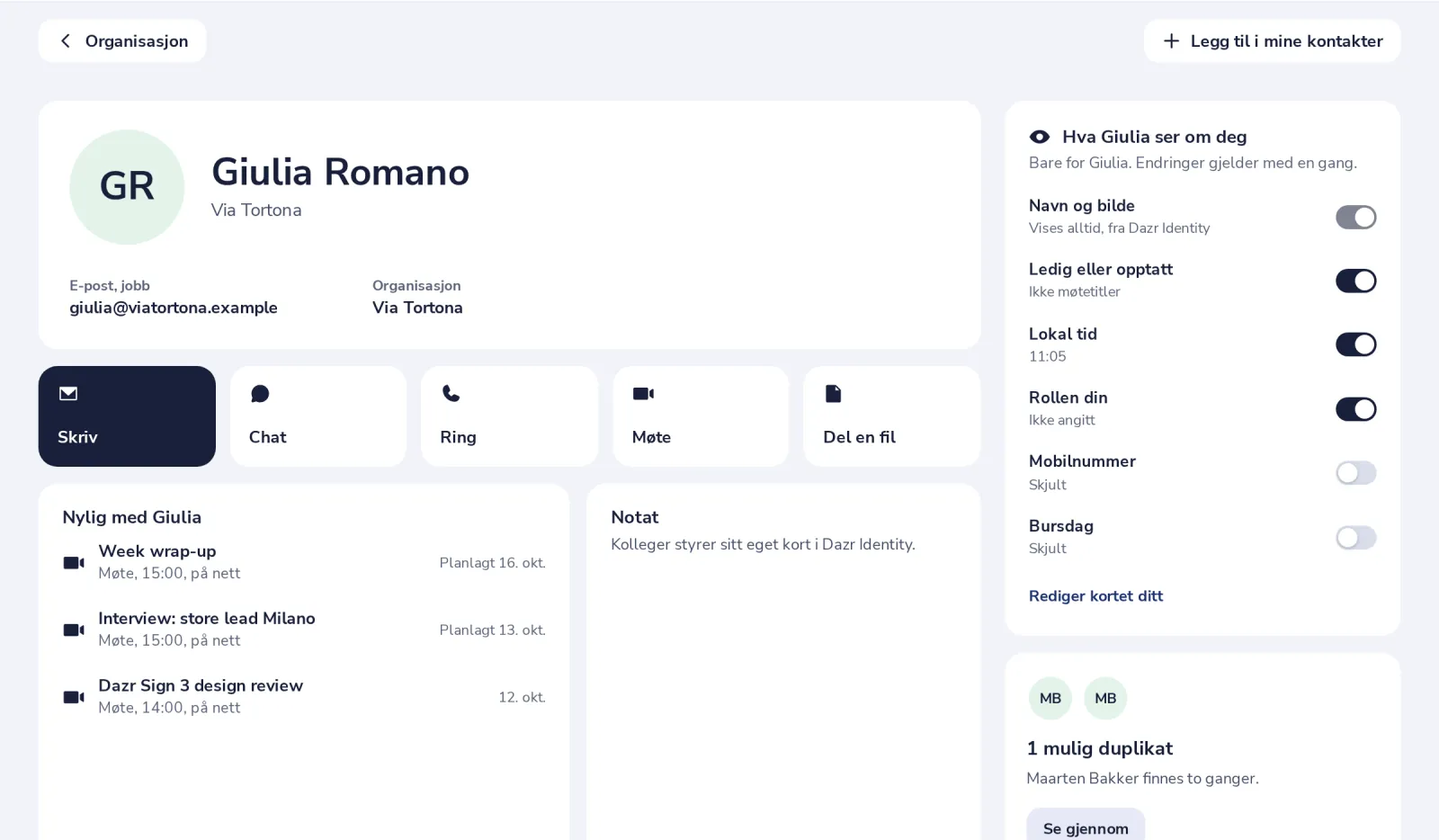The width and height of the screenshot is (1439, 840).
Task: Enable the Mobilnummer toggle
Action: [x=1355, y=473]
